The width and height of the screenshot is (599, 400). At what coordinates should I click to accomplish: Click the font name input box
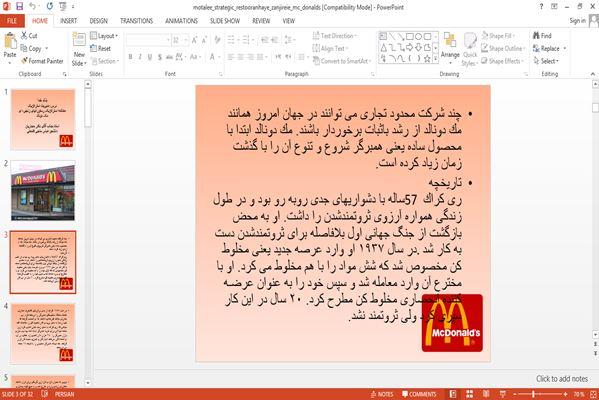coord(147,40)
